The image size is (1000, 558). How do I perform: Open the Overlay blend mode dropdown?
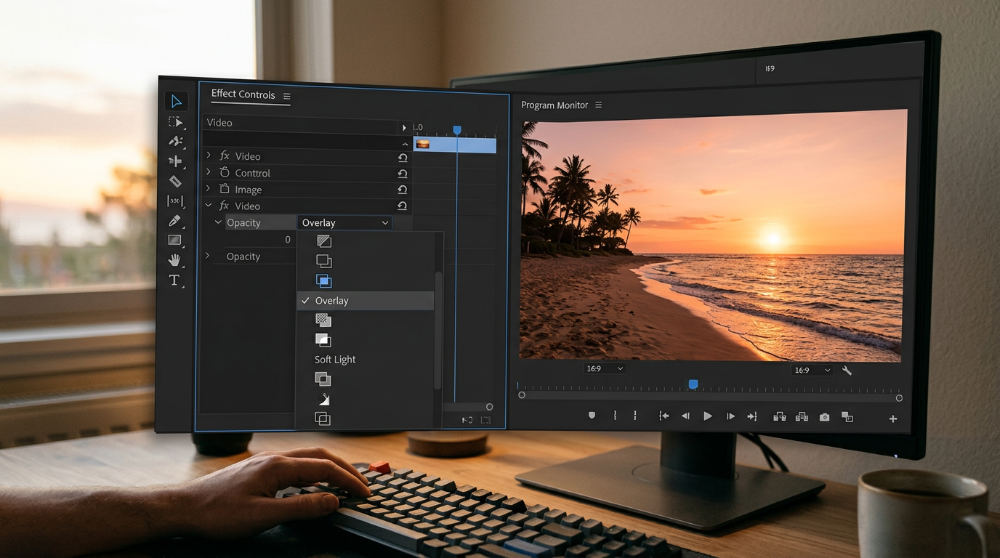tap(345, 223)
